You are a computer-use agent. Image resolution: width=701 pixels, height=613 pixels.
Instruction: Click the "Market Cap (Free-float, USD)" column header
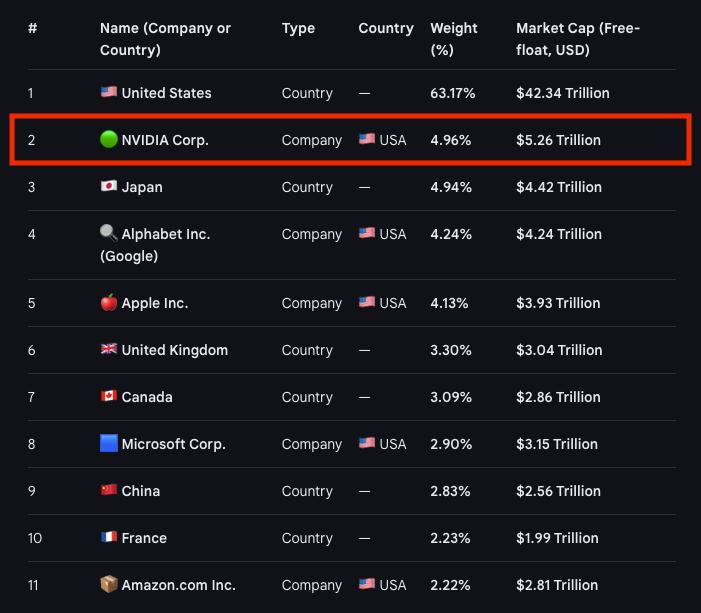577,39
